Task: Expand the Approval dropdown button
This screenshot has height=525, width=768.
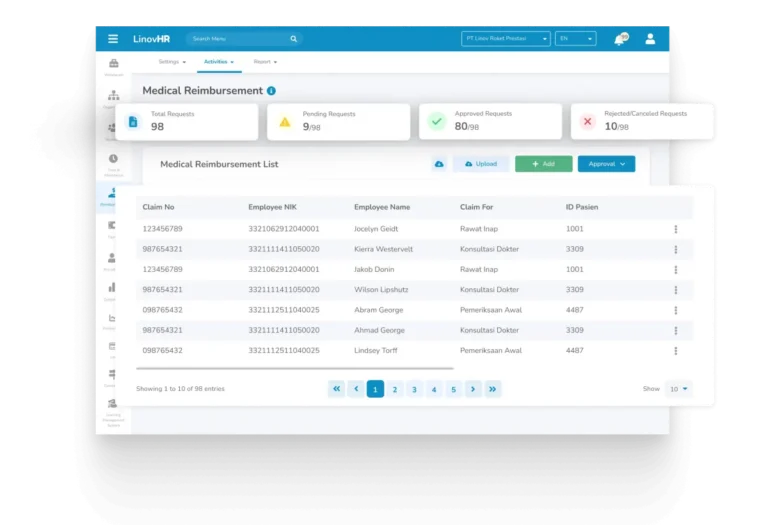Action: [x=606, y=164]
